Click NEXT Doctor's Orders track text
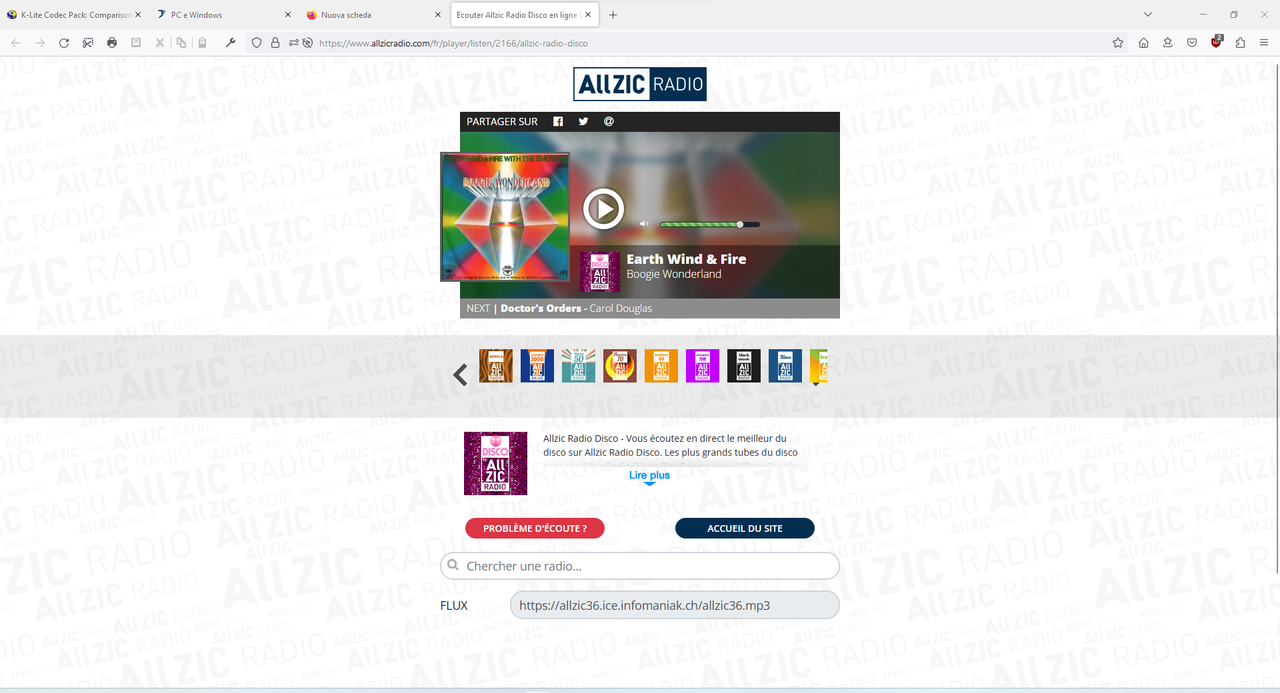1280x693 pixels. 559,308
